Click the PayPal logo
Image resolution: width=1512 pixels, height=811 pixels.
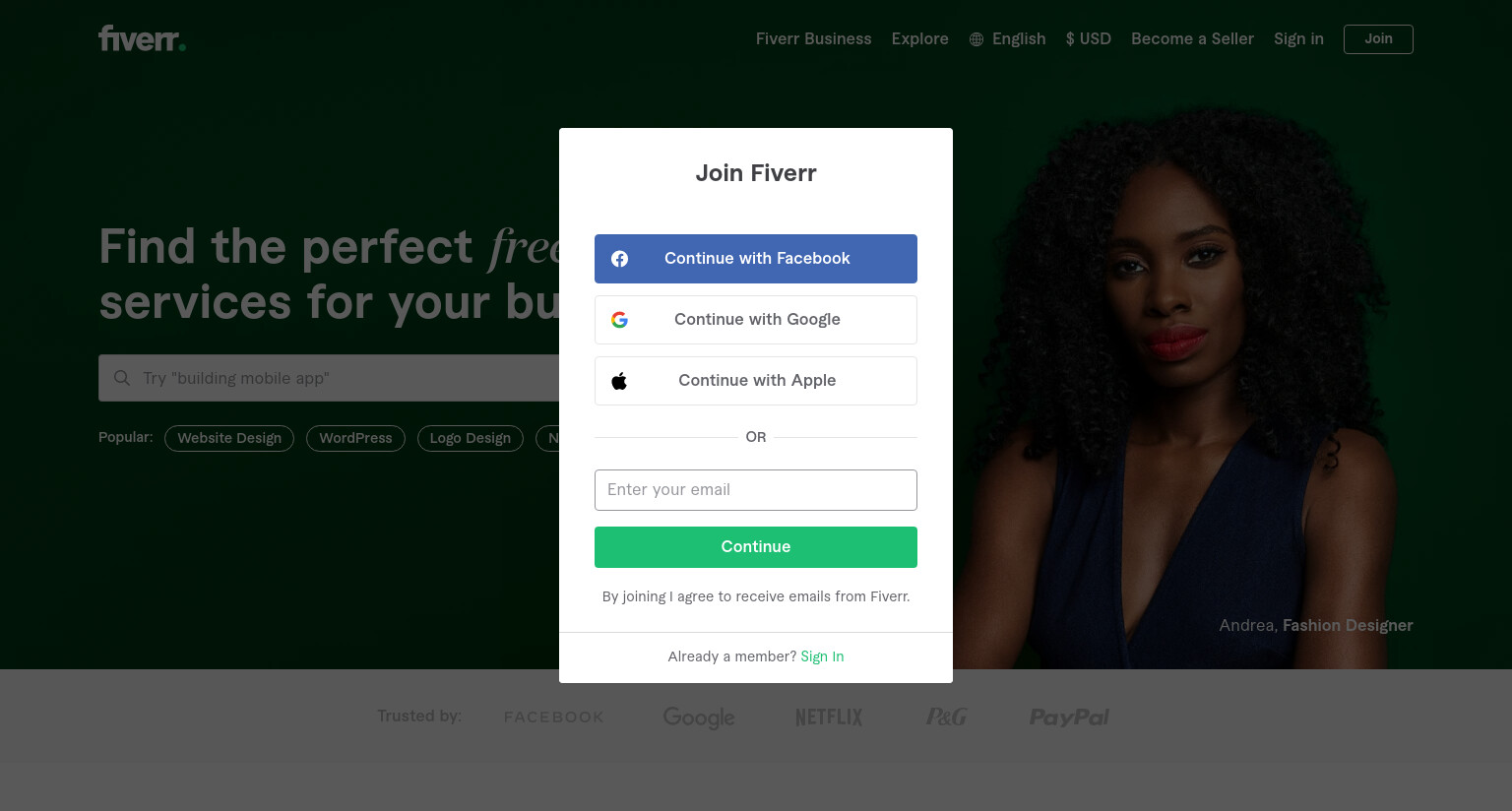[x=1069, y=717]
